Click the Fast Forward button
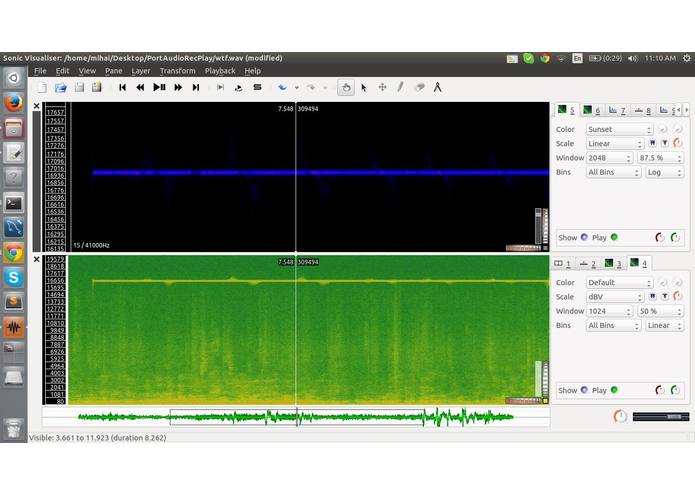Image resolution: width=695 pixels, height=494 pixels. click(x=178, y=87)
